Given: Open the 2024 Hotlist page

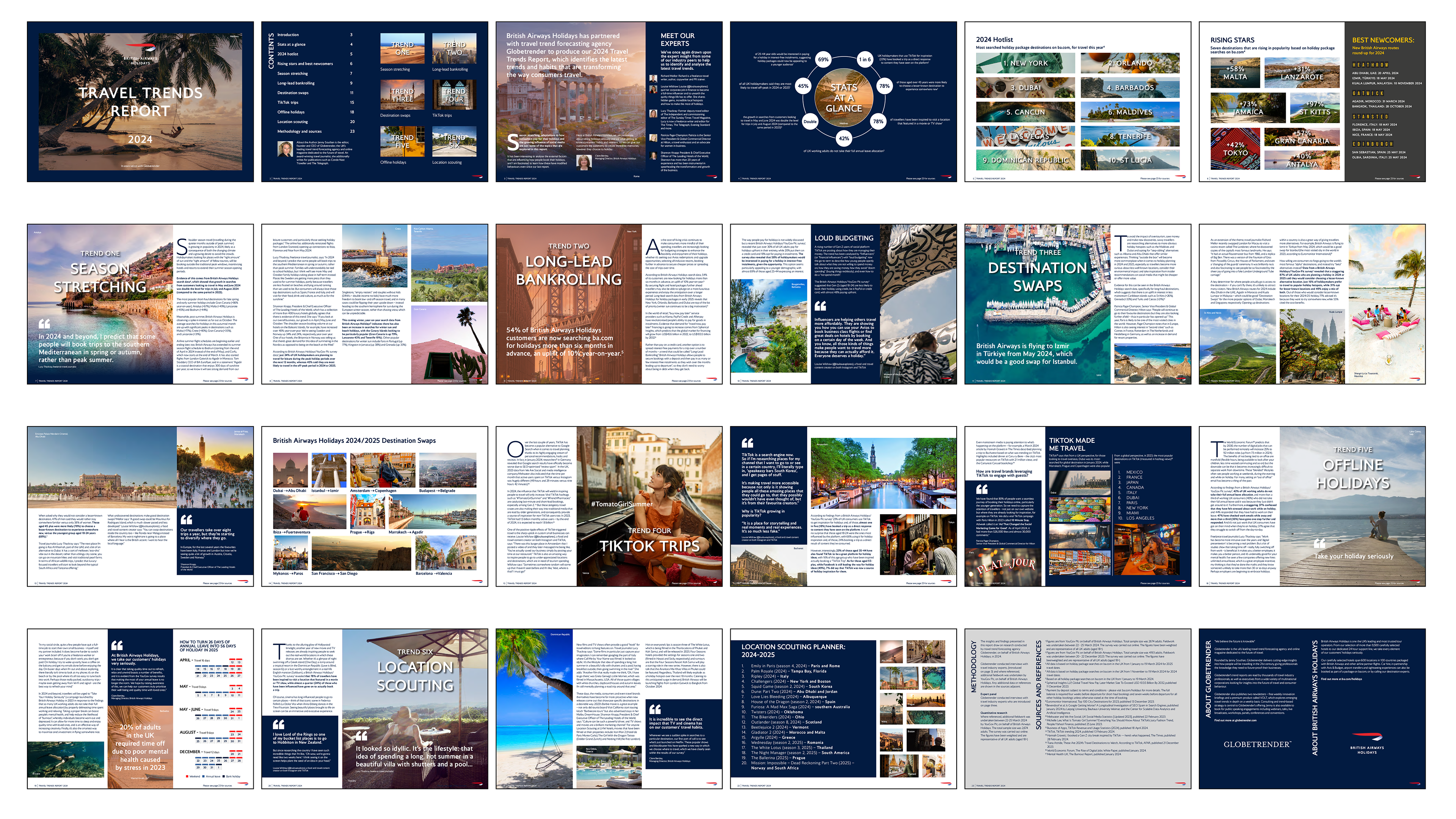Looking at the screenshot, I should point(1078,102).
